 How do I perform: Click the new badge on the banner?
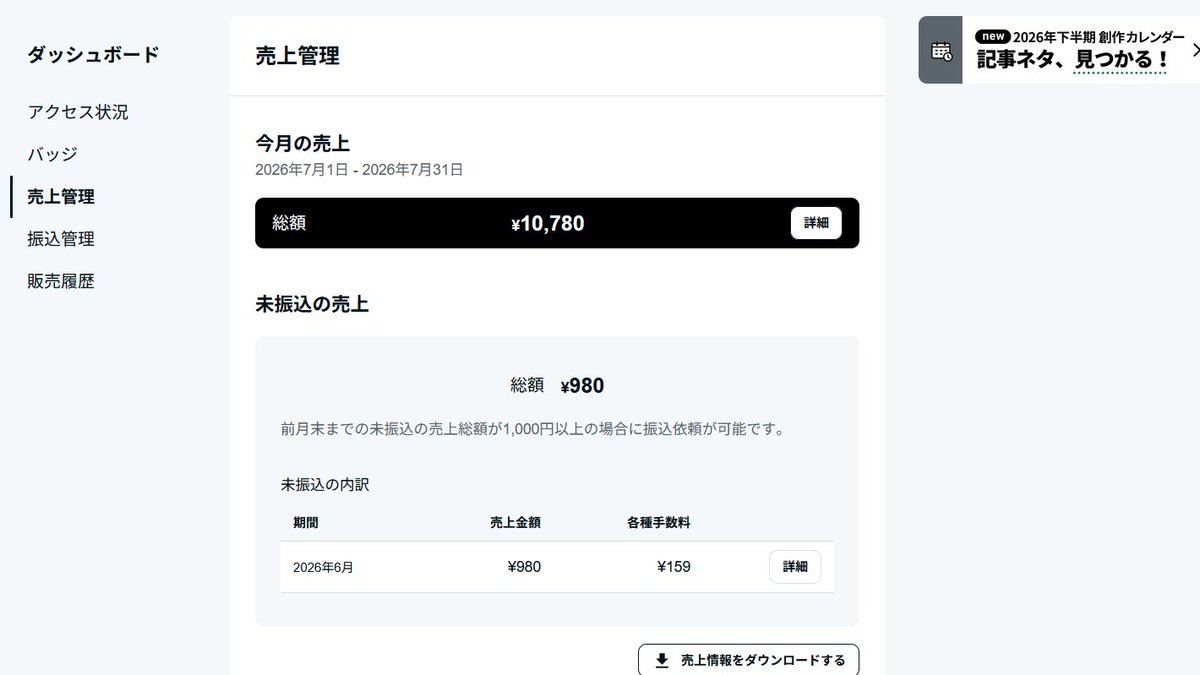click(x=992, y=36)
